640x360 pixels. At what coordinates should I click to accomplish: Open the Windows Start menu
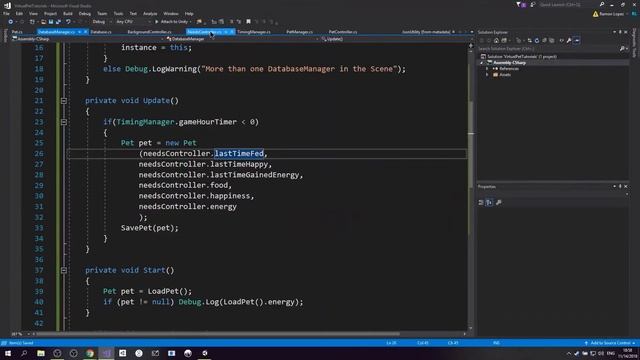tap(8, 353)
